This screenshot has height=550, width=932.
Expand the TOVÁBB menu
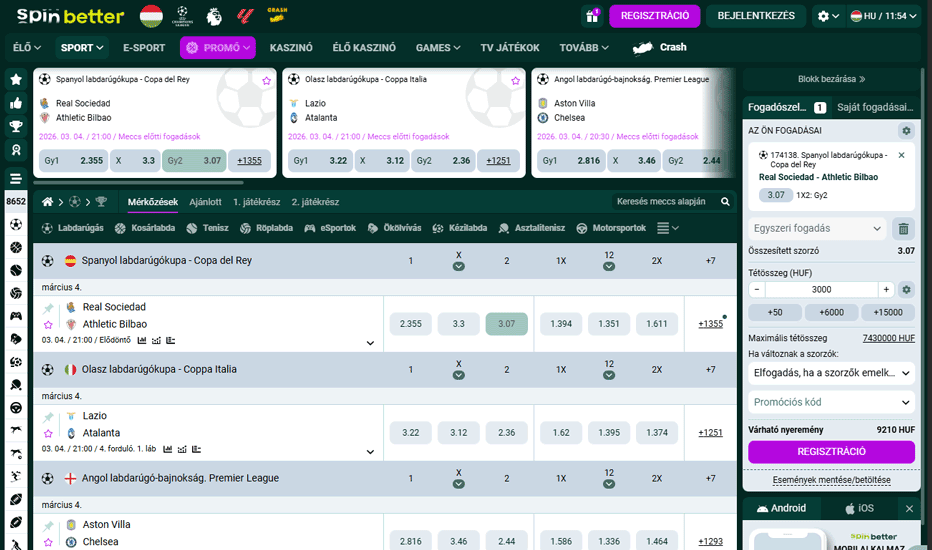[x=584, y=48]
